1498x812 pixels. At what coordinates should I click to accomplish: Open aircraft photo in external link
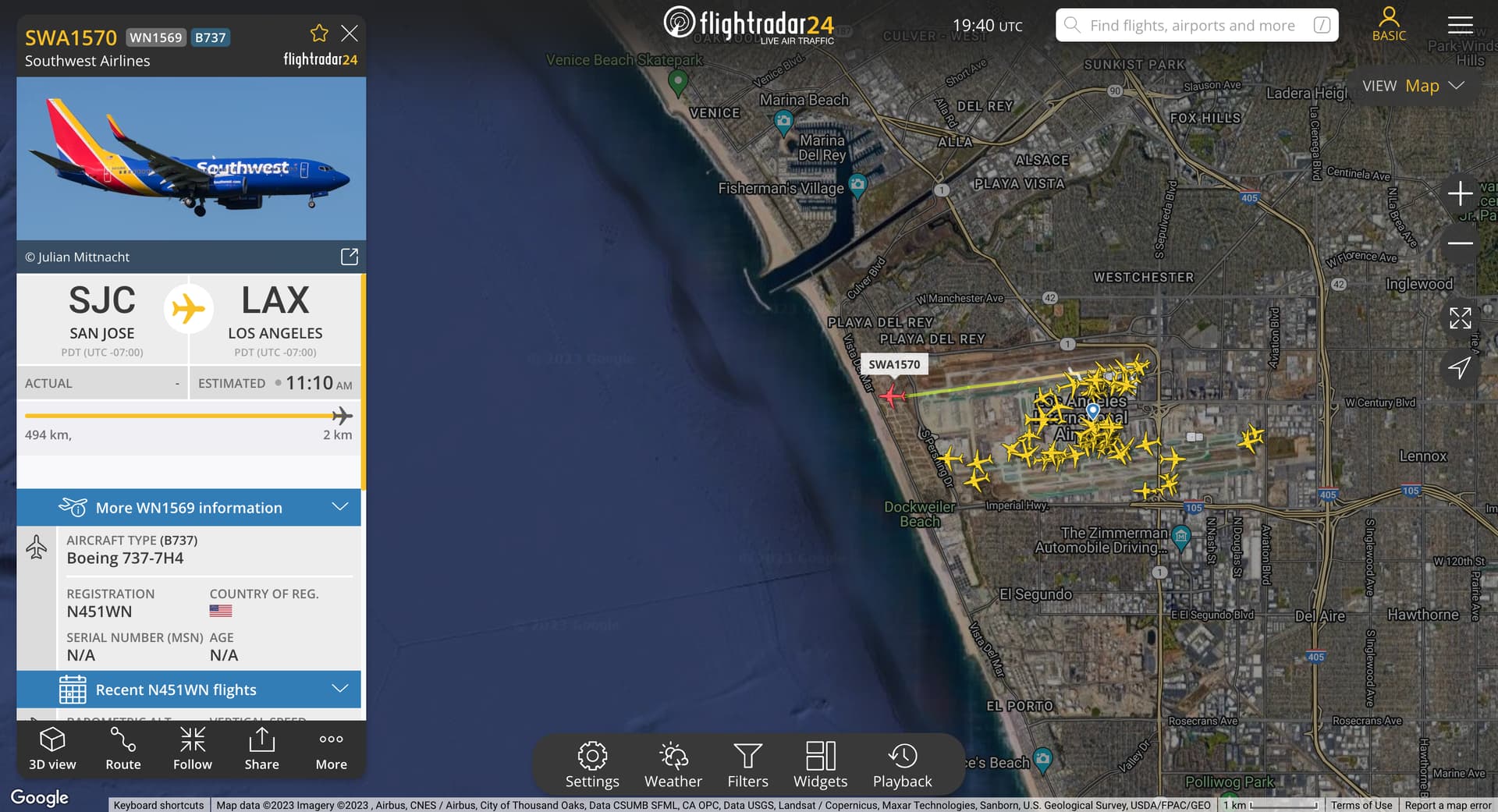349,257
